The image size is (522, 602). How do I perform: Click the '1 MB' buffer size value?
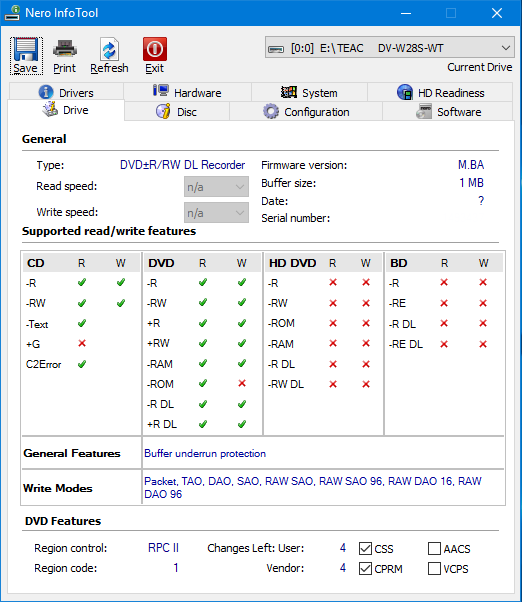click(x=471, y=183)
